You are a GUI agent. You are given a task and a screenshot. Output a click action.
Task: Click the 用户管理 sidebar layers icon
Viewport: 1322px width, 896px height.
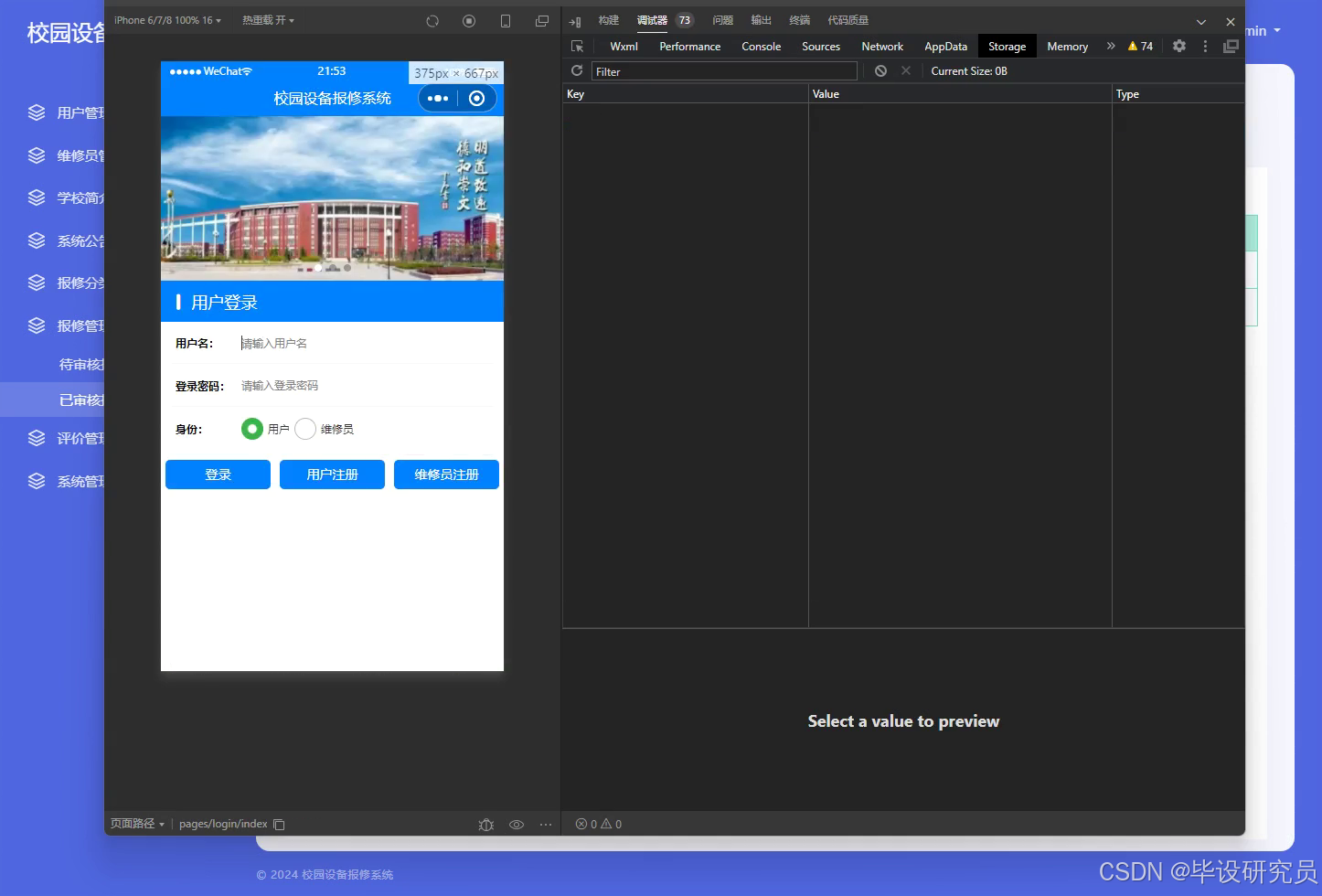pyautogui.click(x=37, y=112)
